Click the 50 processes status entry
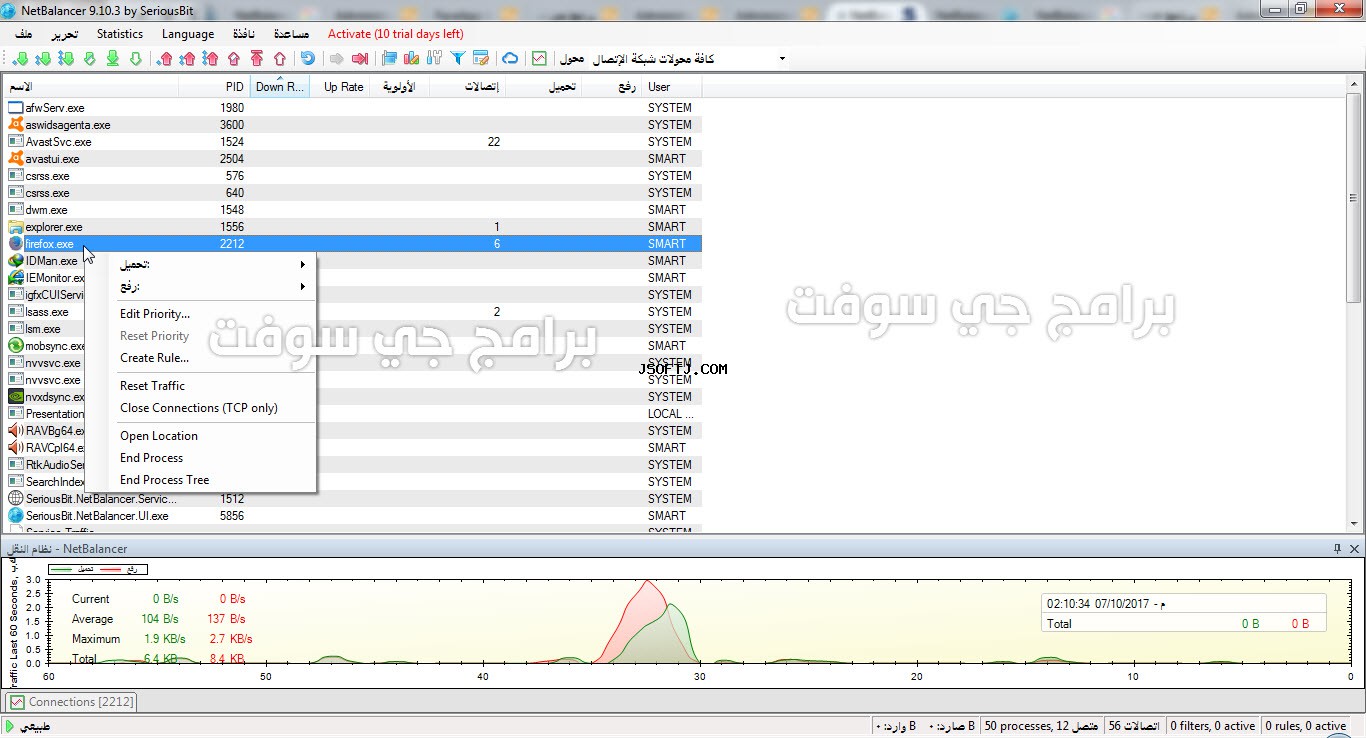The height and width of the screenshot is (738, 1366). click(x=1040, y=726)
